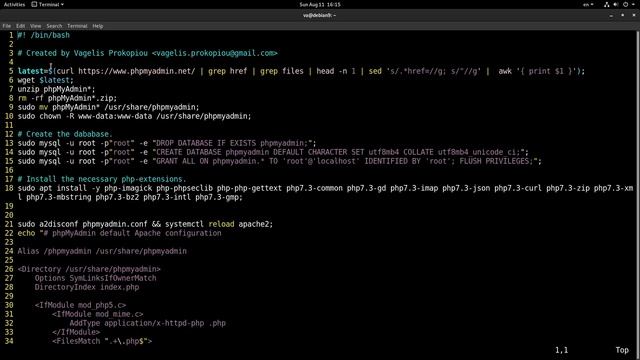Click the vagelis.prokopiou@gmail.com email text
640x360 pixels.
tap(215, 53)
